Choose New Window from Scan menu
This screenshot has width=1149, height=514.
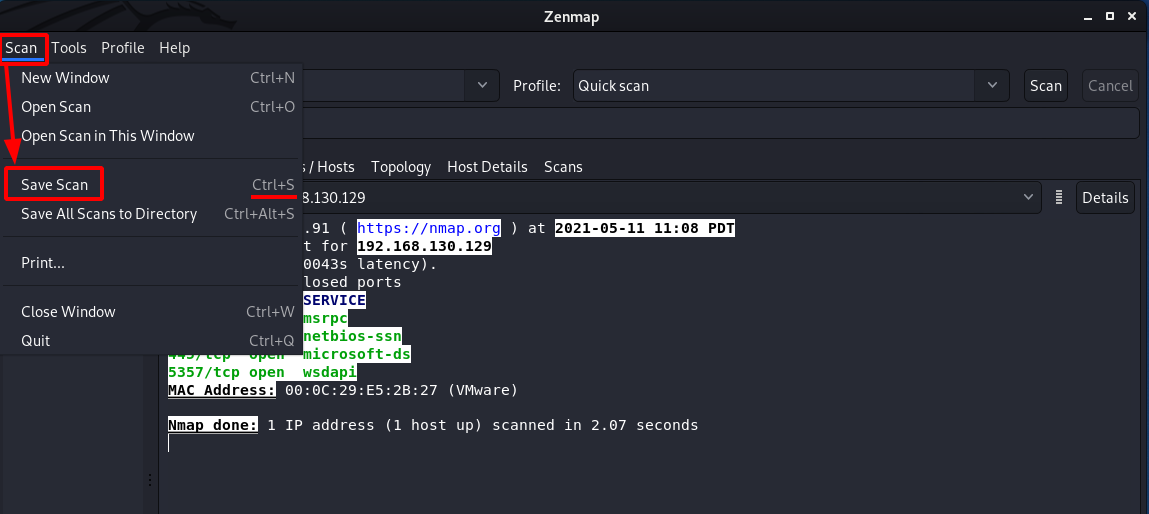[152, 78]
